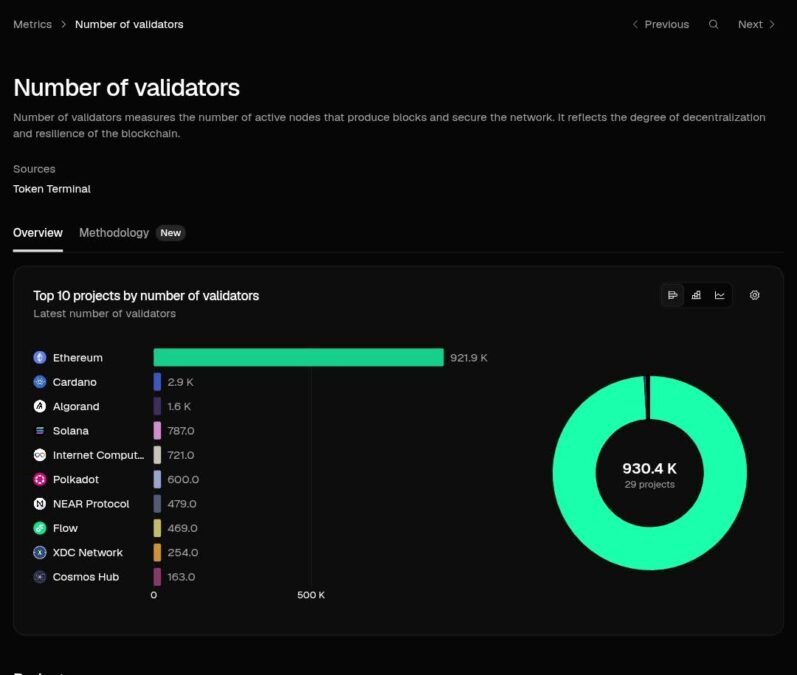This screenshot has width=797, height=675.
Task: Click the Internet Comput... label
Action: pos(98,455)
